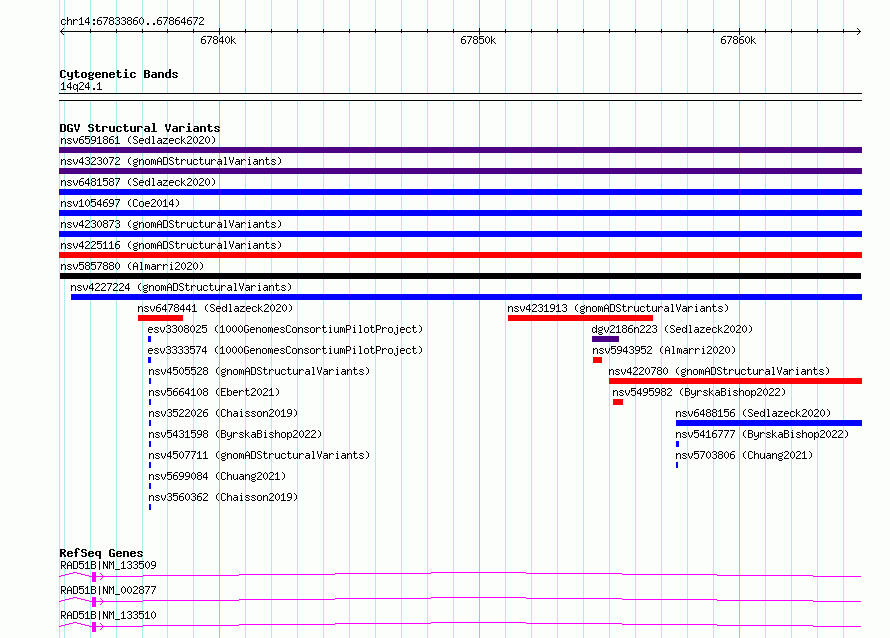Click the magenta exon on RAD51B|NM_133509
Viewport: 890px width, 638px height.
click(x=94, y=577)
